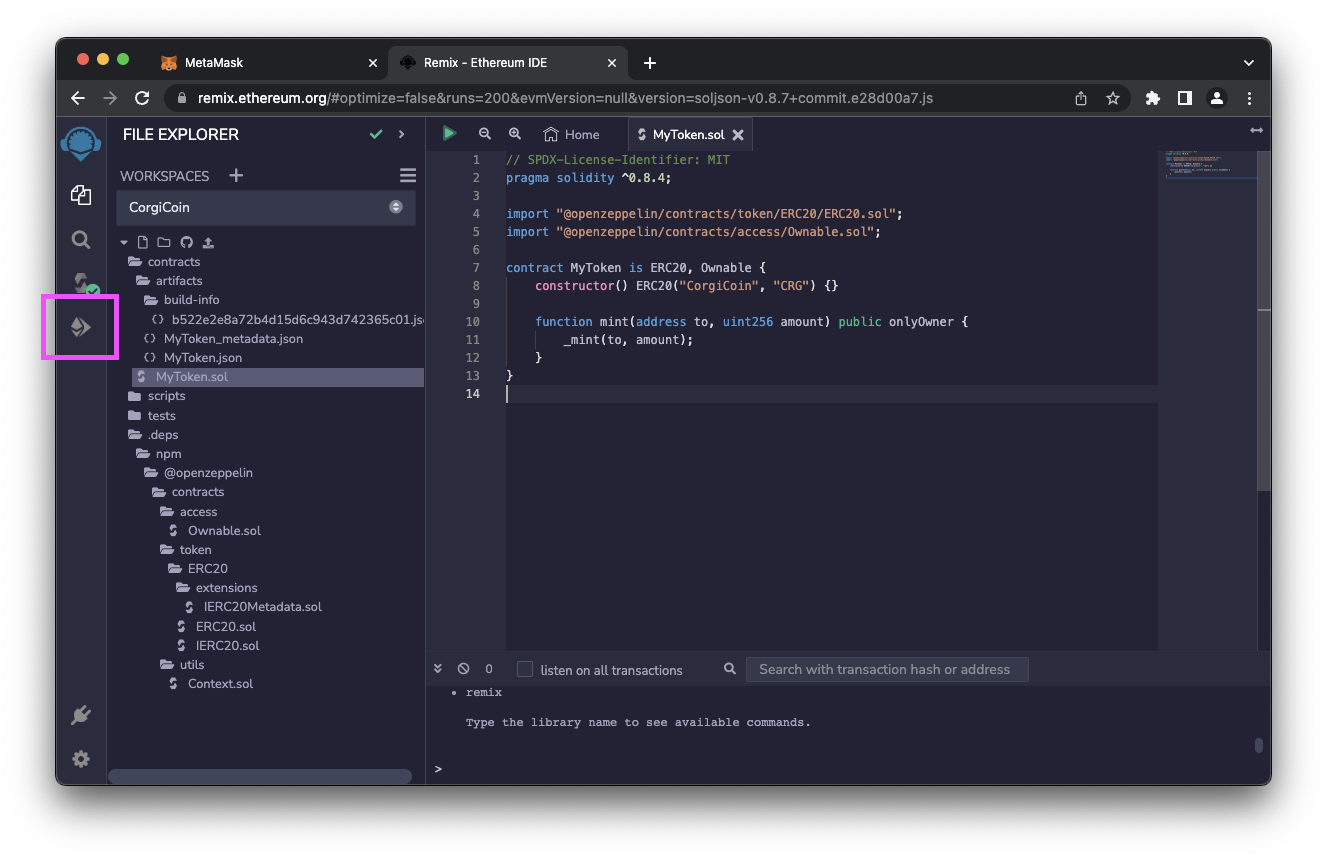Open the Chrome tab list dropdown arrow
The image size is (1327, 859).
click(1248, 62)
